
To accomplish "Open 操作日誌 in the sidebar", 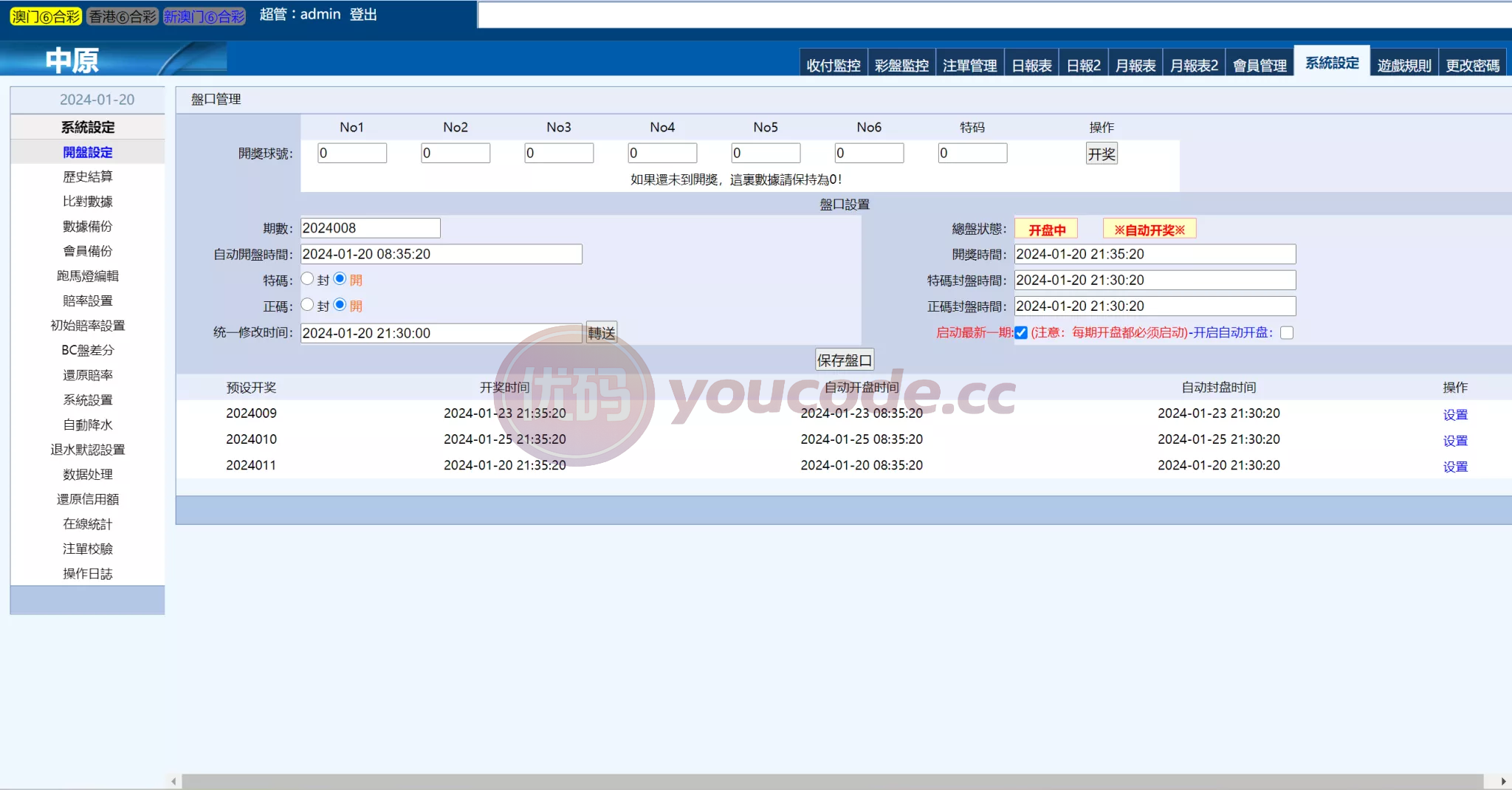I will tap(88, 574).
